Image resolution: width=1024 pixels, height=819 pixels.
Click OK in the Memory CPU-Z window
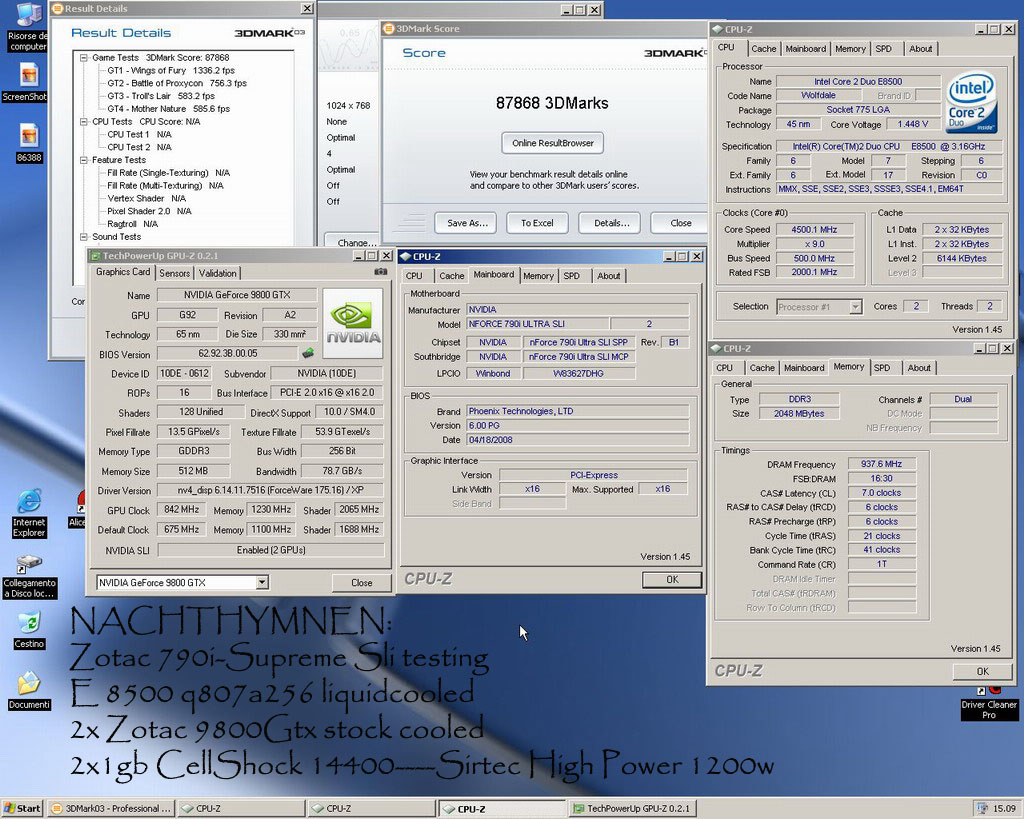(982, 671)
